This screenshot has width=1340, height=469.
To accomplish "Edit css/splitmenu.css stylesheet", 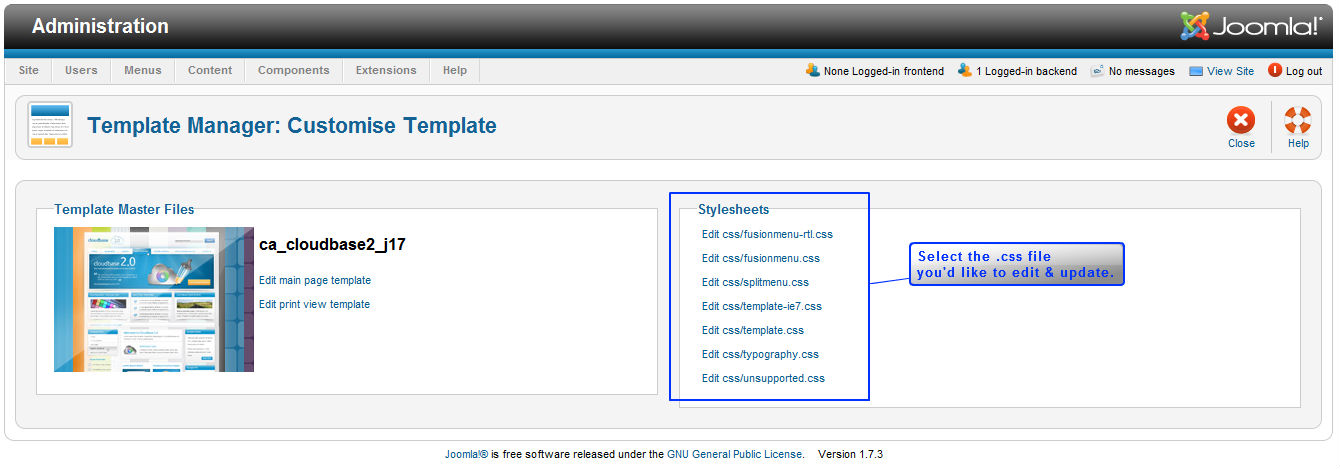I will [755, 282].
